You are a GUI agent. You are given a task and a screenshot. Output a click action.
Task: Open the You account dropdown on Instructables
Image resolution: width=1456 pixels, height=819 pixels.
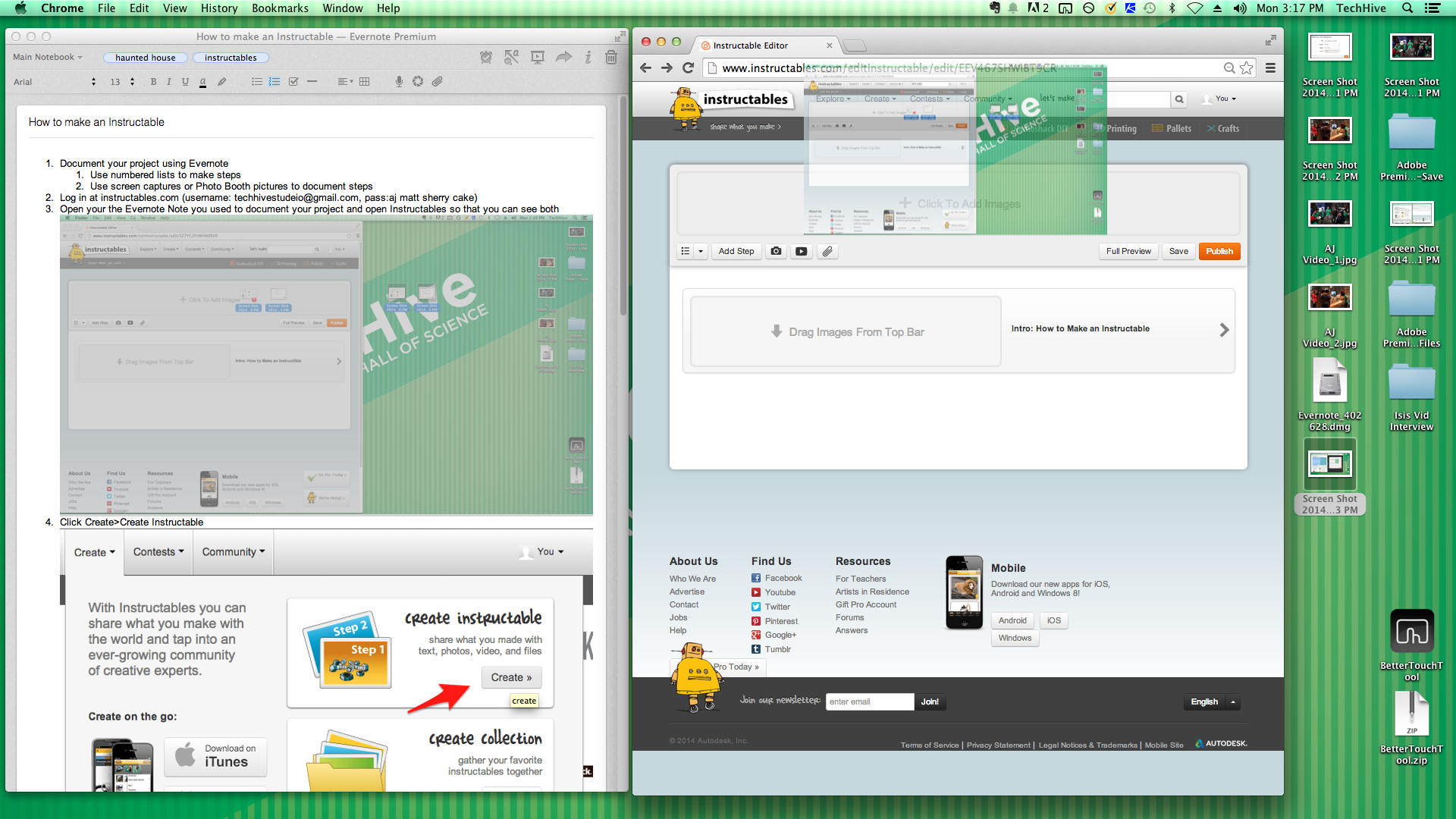tap(1219, 99)
